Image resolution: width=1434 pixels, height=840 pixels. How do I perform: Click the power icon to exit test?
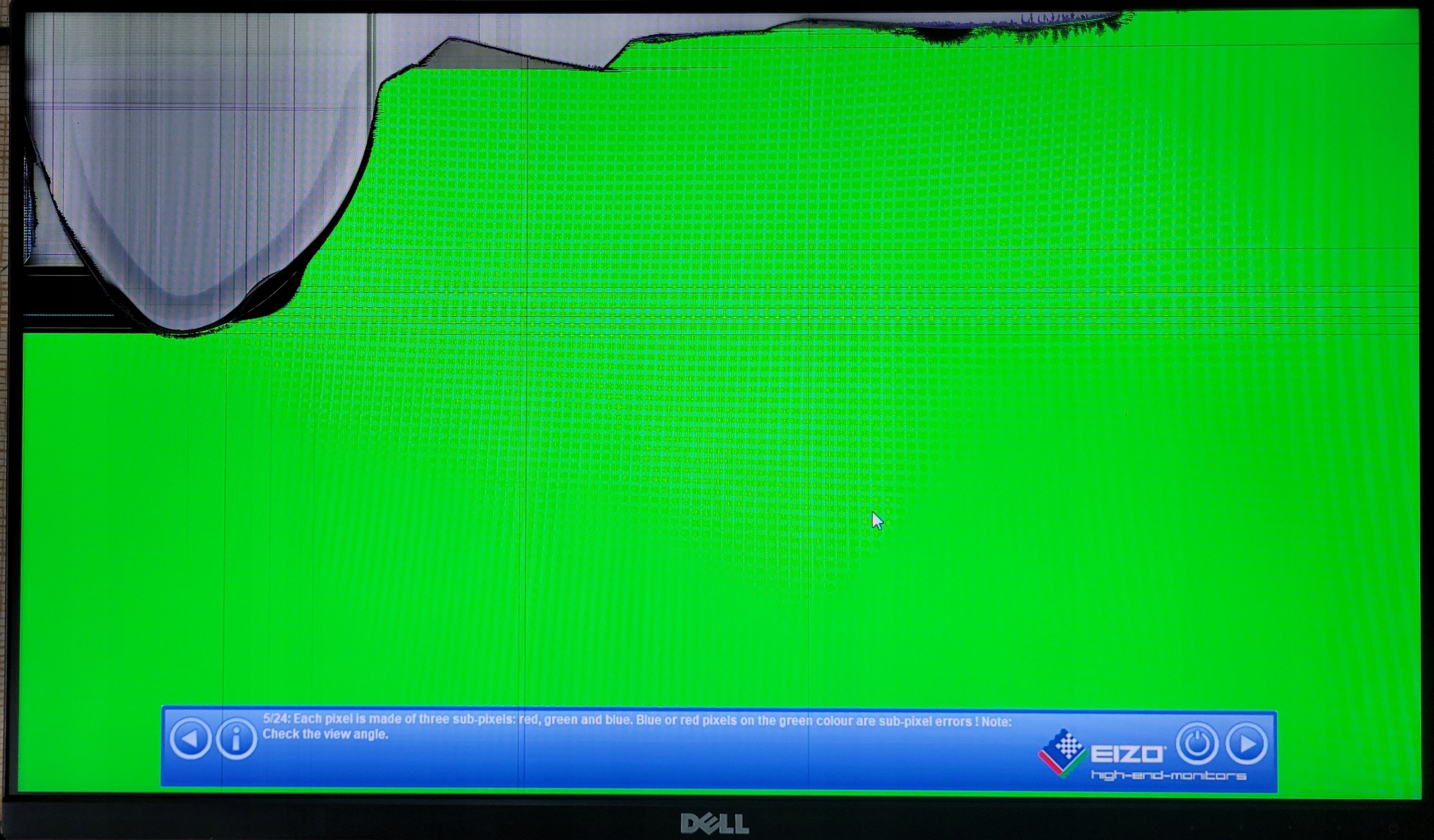(x=1196, y=743)
